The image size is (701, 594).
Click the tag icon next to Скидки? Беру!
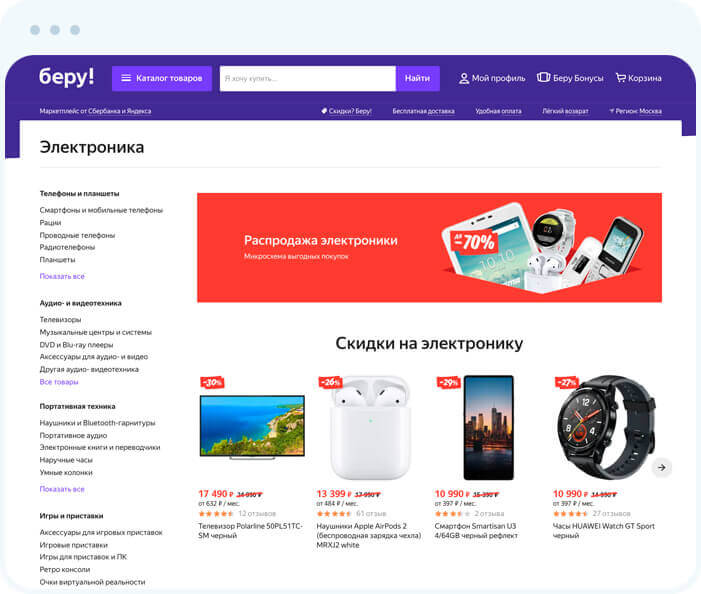pos(324,111)
